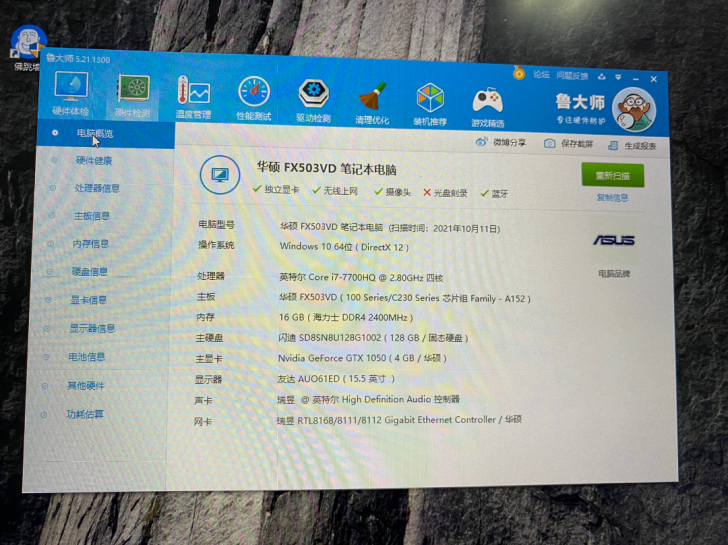Click the 鲁大师 mascot avatar

tap(634, 110)
